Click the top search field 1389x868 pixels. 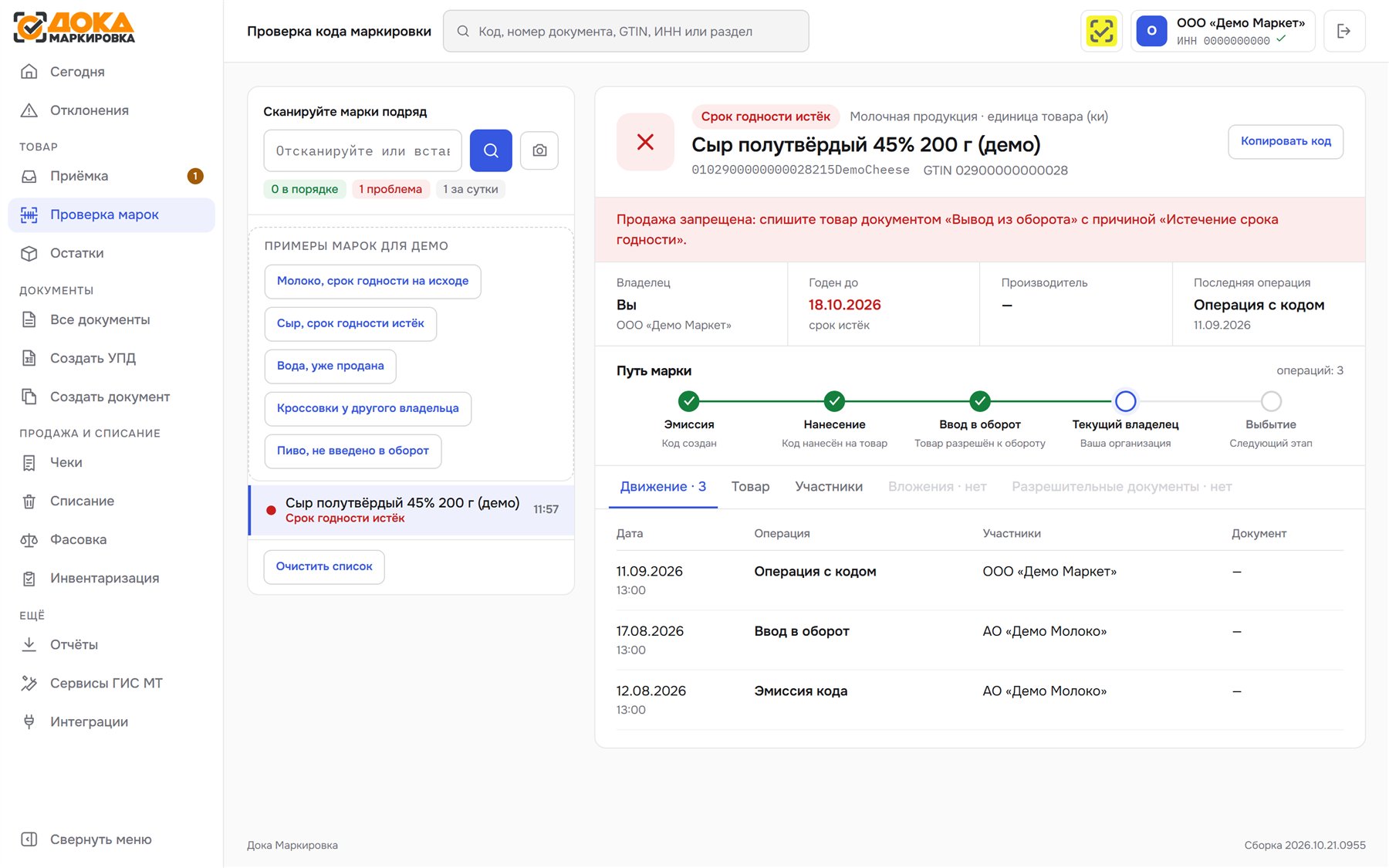[x=626, y=31]
